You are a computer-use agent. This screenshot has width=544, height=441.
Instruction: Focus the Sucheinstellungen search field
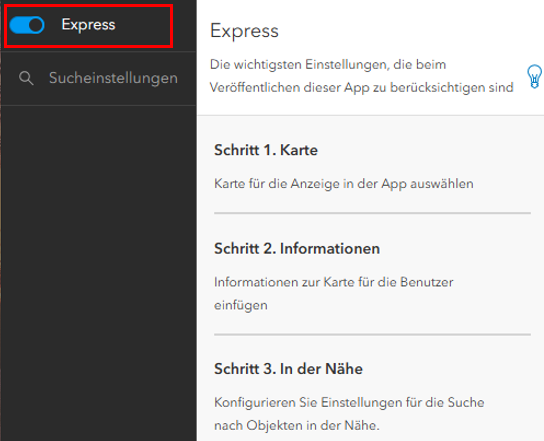(99, 78)
